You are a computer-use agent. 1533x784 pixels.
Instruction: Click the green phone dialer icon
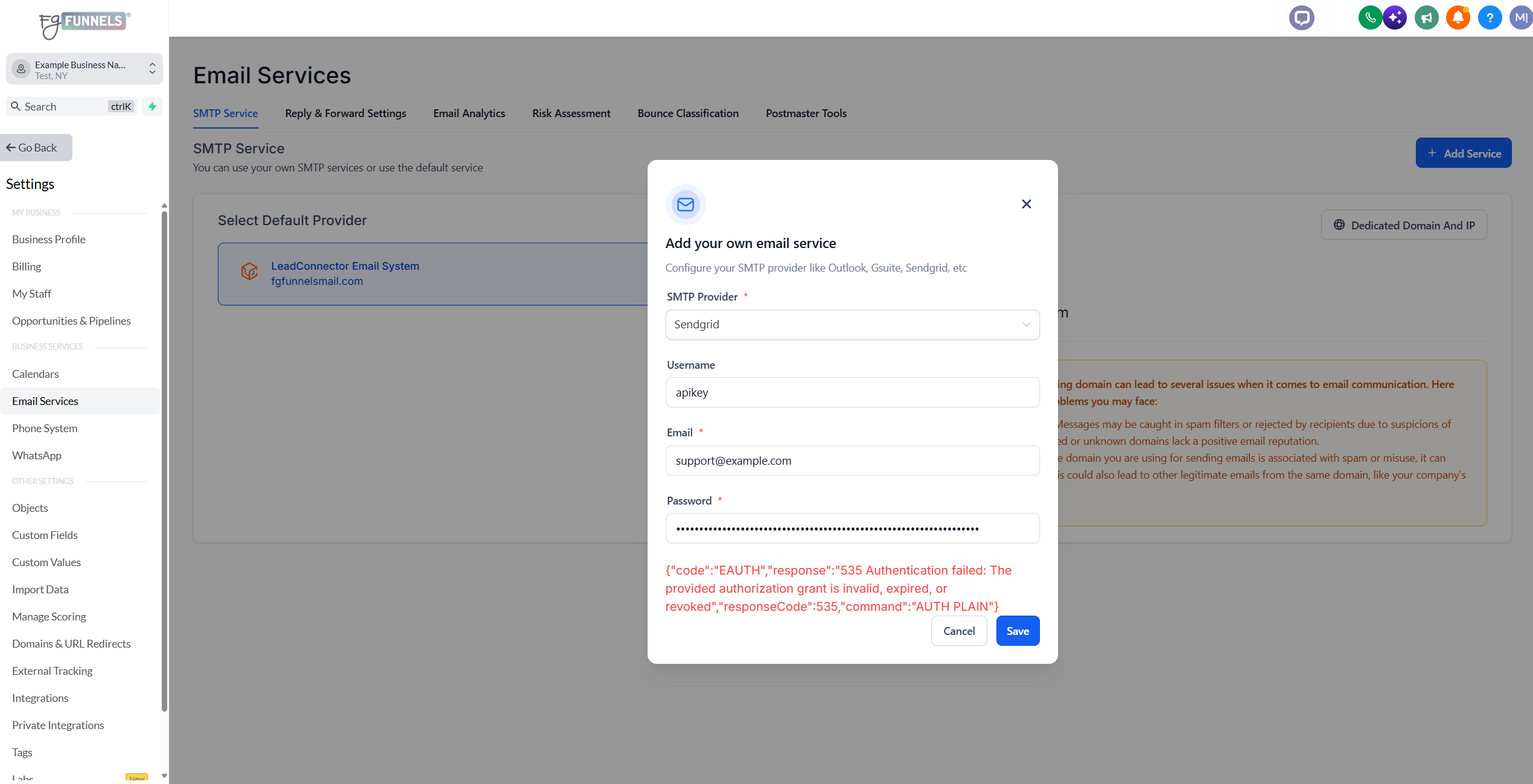(x=1370, y=18)
